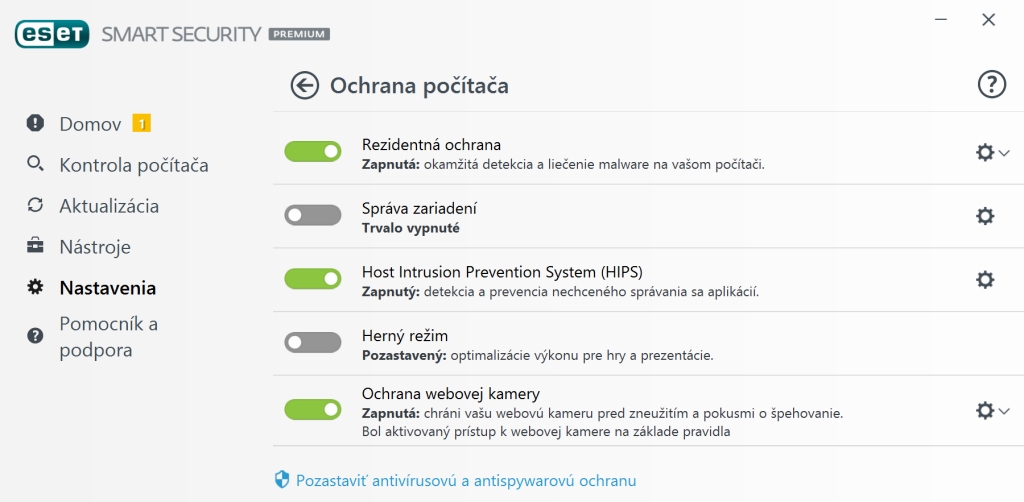Viewport: 1024px width, 502px height.
Task: Turn on the Herný režim toggle
Action: (x=313, y=343)
